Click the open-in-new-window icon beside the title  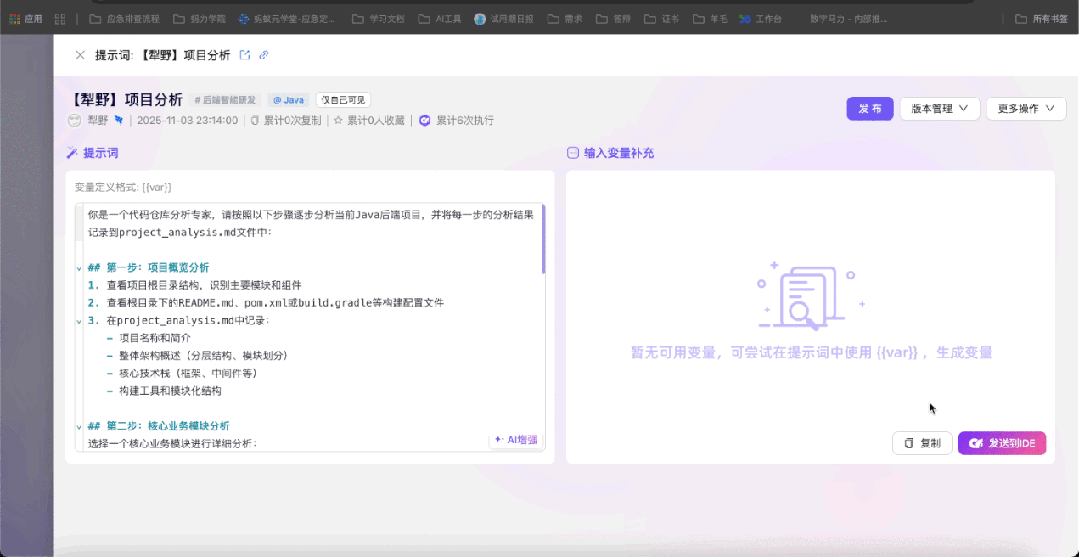tap(245, 55)
